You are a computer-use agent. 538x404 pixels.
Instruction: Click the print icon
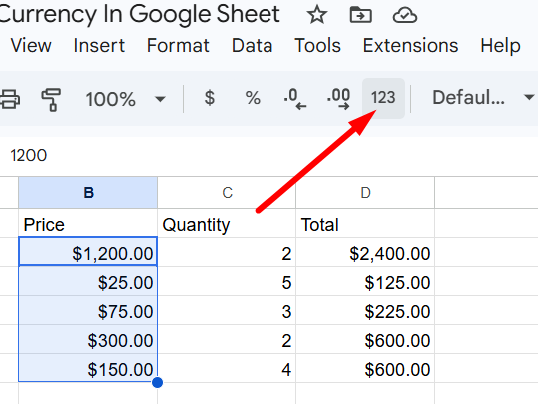tap(10, 99)
